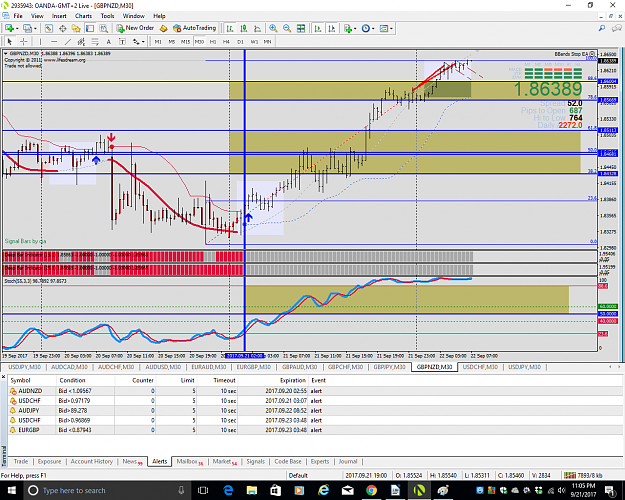
Task: Open the Mailbox terminal tab
Action: click(x=189, y=461)
